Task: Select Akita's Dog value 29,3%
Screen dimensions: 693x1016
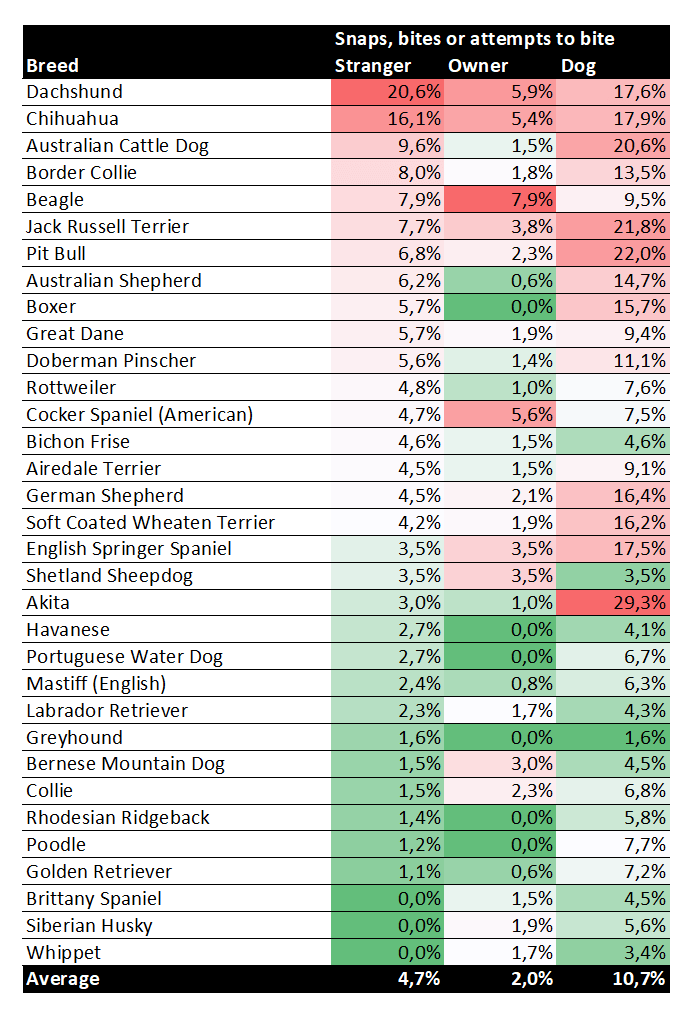Action: 613,603
